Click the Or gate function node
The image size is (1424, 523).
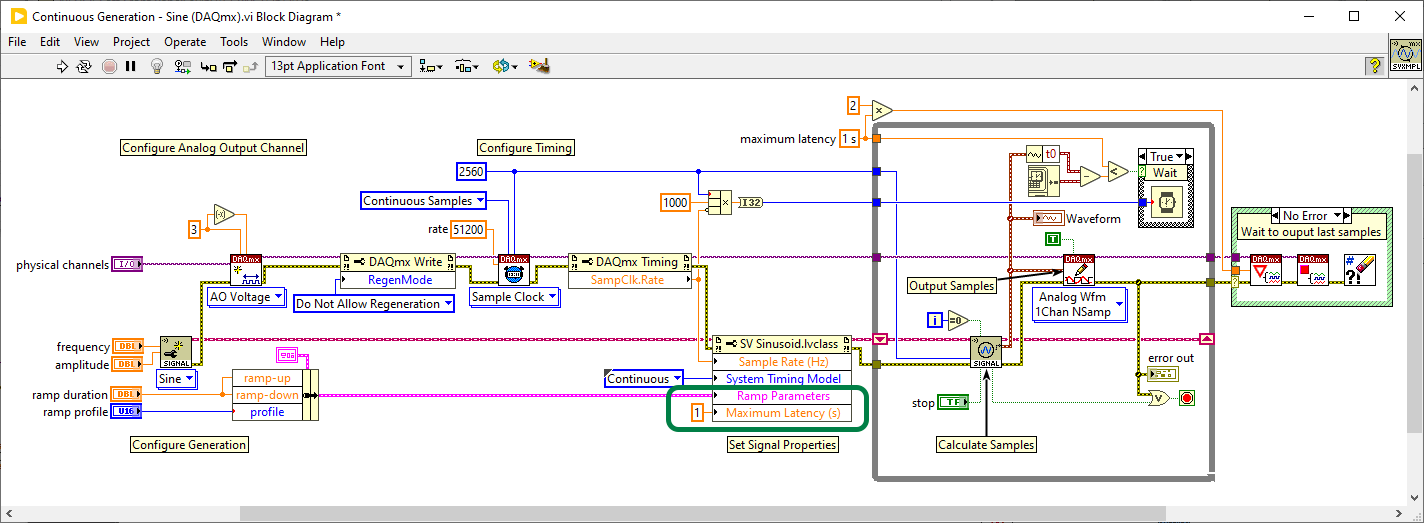[1160, 398]
